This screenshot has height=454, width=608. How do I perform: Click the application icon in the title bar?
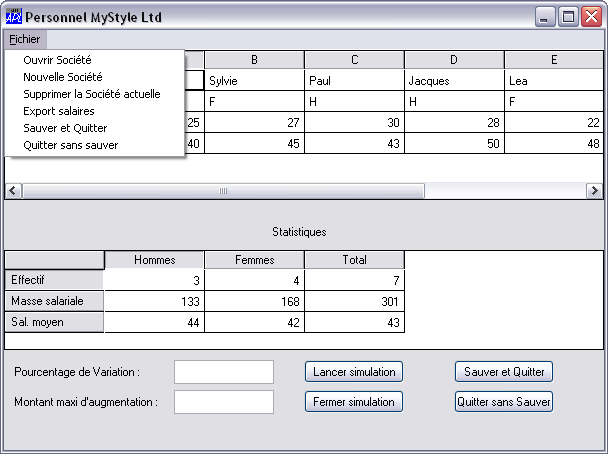[x=13, y=17]
